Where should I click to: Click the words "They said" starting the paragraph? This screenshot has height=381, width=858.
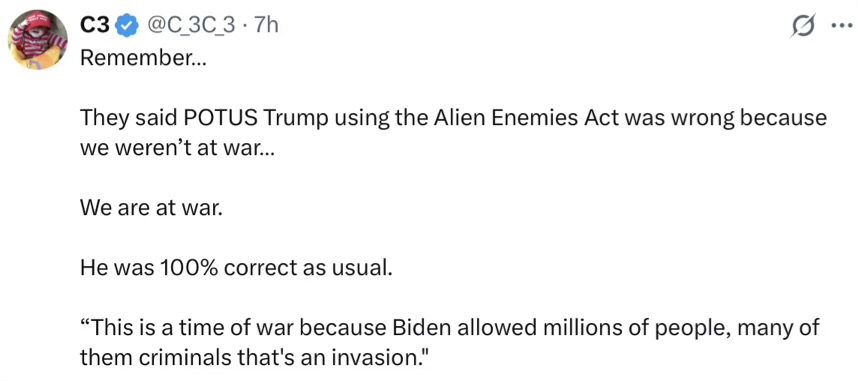[127, 119]
